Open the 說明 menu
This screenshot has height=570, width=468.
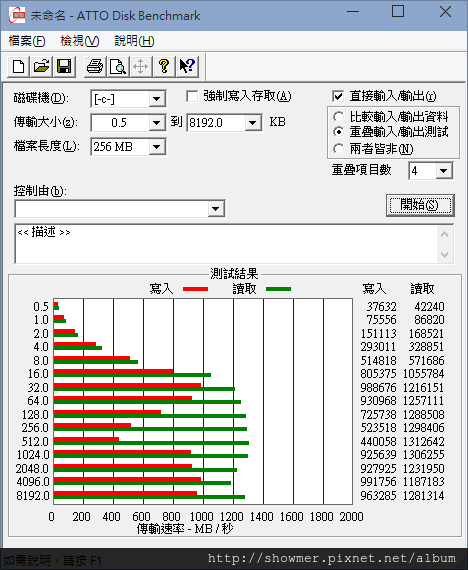pos(134,41)
